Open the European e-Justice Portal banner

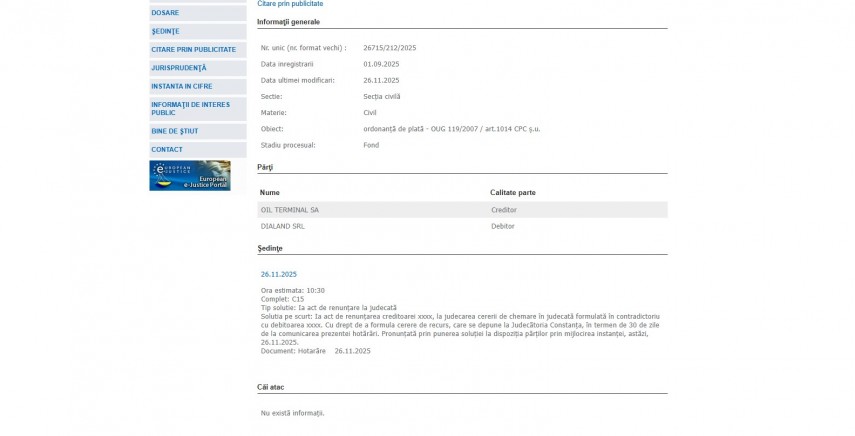coord(190,176)
